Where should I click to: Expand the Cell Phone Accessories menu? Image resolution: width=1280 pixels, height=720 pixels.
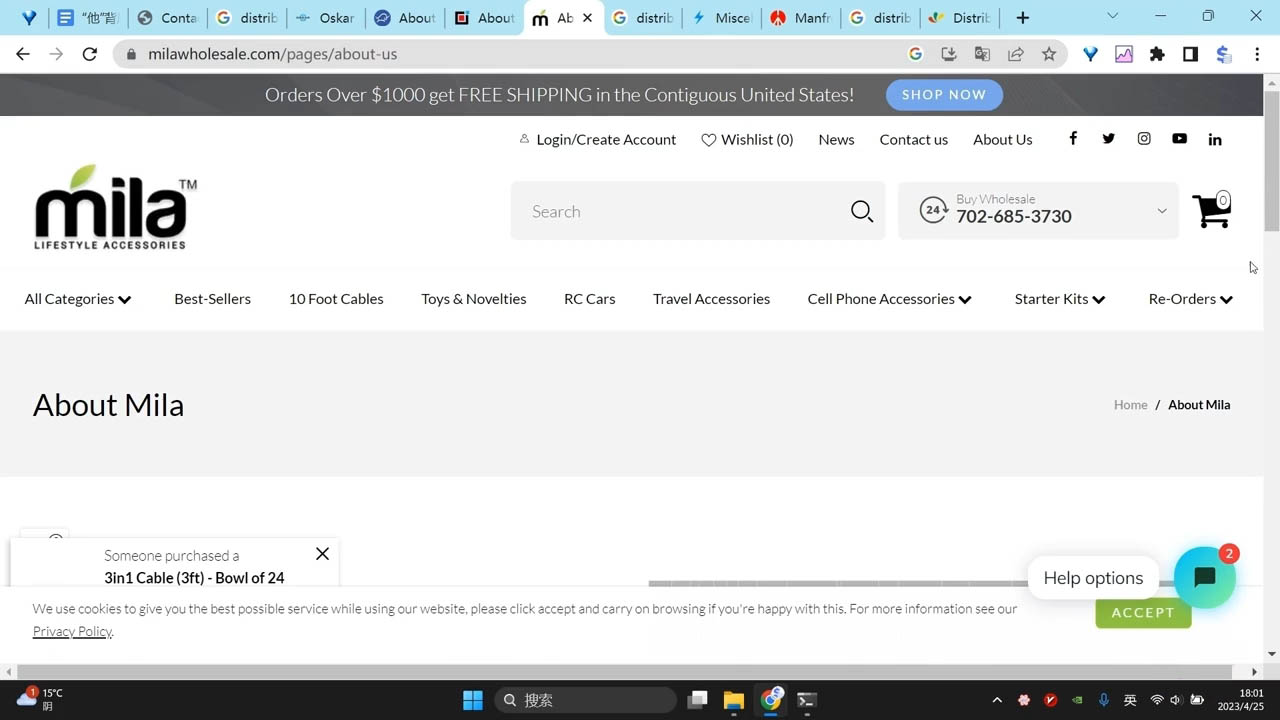pos(889,299)
